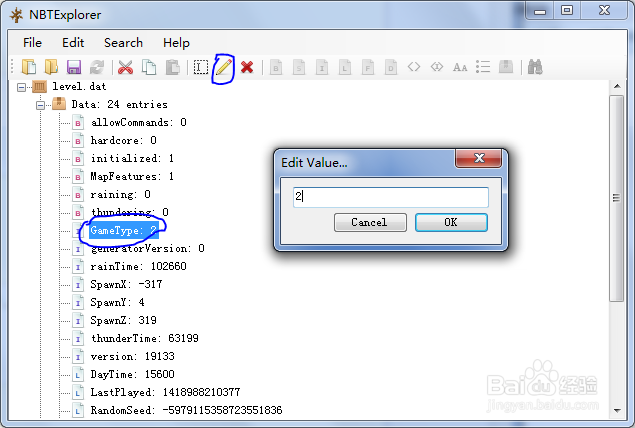The width and height of the screenshot is (635, 428).
Task: Collapse the Data: 24 entries node
Action: (x=40, y=105)
